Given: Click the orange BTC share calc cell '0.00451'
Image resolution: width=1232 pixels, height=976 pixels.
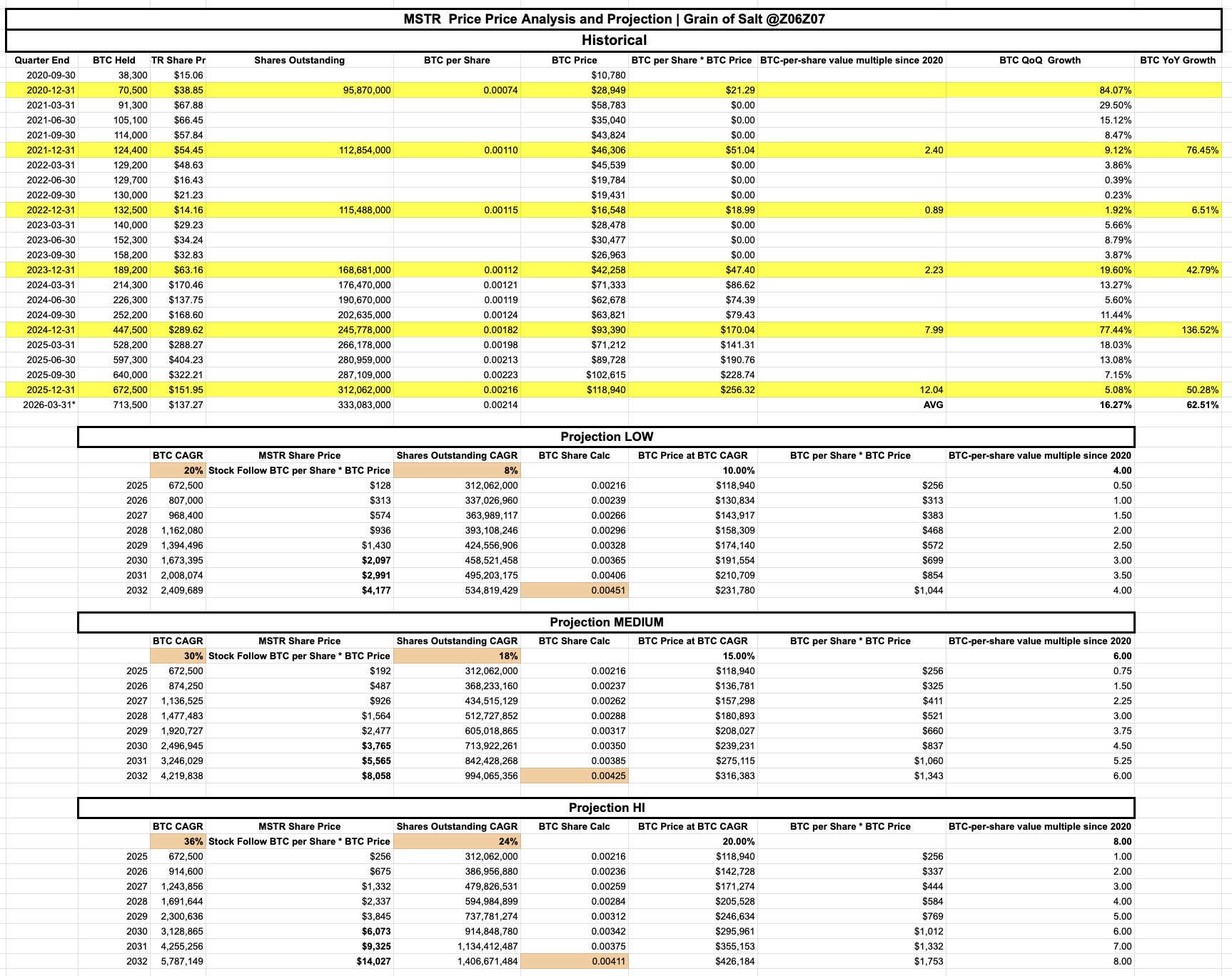Looking at the screenshot, I should tap(574, 590).
